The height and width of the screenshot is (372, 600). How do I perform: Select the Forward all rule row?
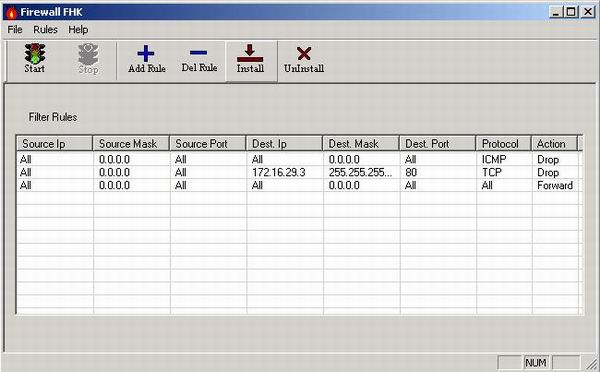click(298, 185)
